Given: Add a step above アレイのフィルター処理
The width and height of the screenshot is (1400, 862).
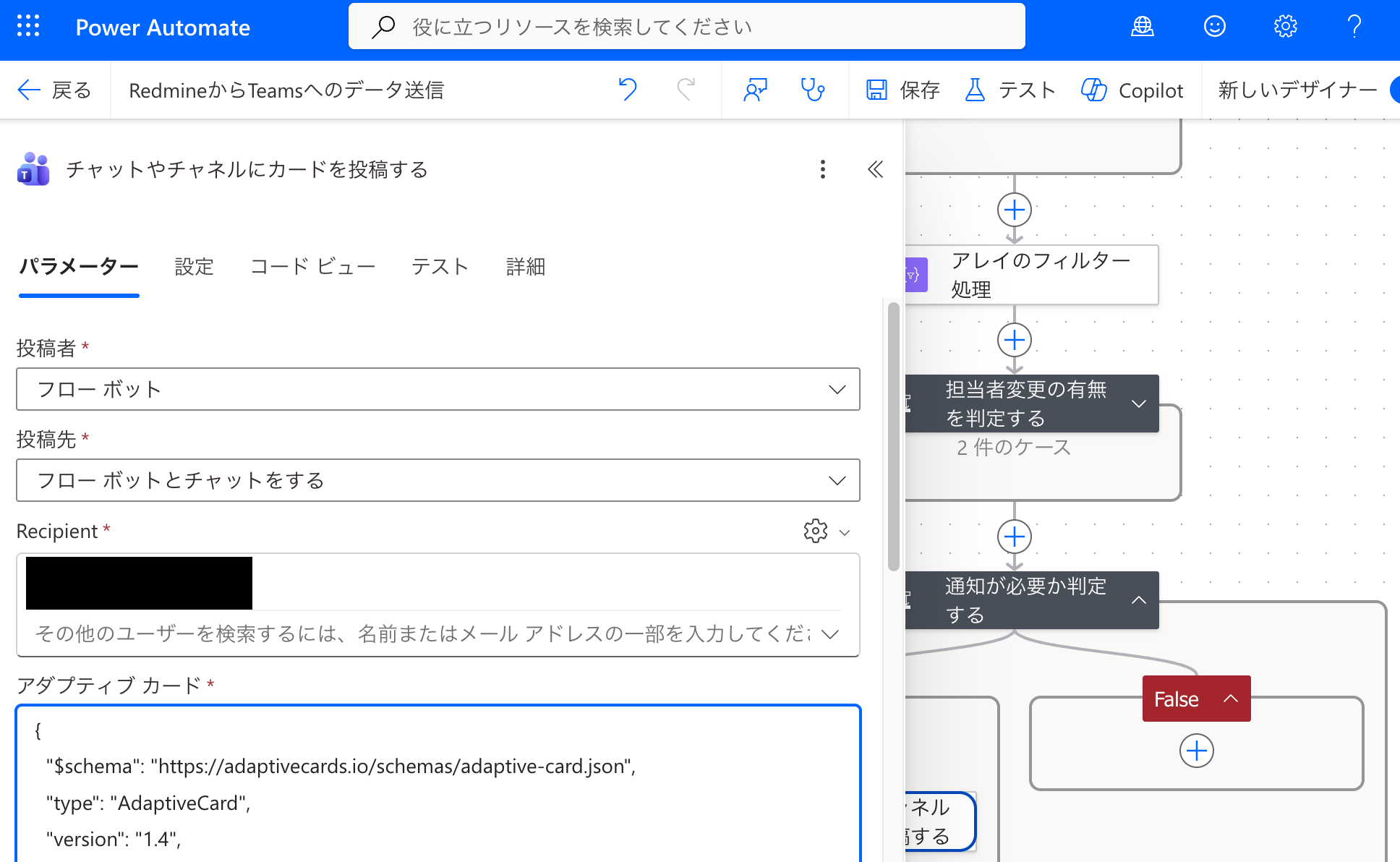Looking at the screenshot, I should coord(1015,210).
